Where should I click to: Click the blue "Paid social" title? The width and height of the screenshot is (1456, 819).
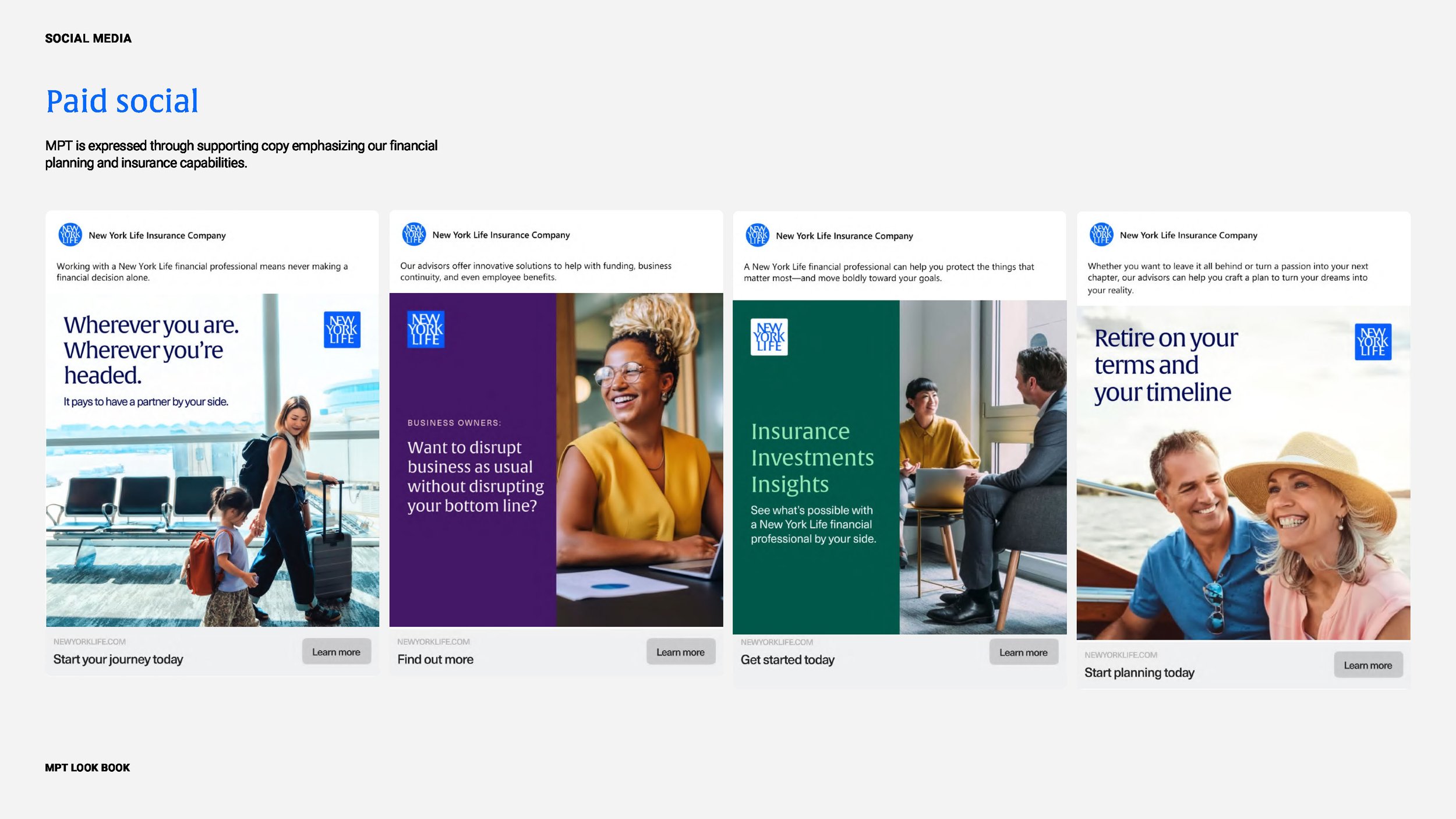pos(122,101)
